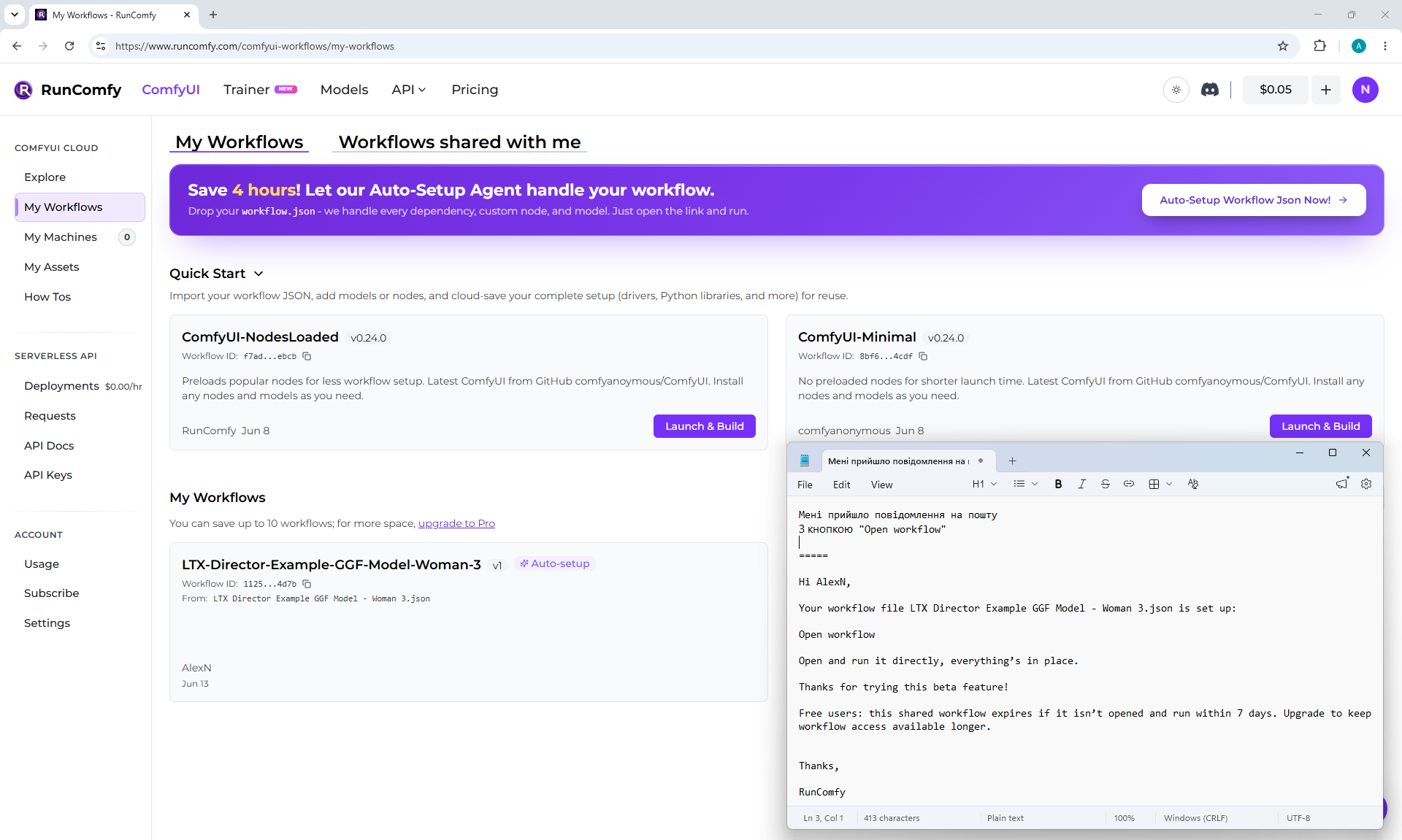Open the Chrome profile avatar A
This screenshot has width=1402, height=840.
pyautogui.click(x=1359, y=46)
